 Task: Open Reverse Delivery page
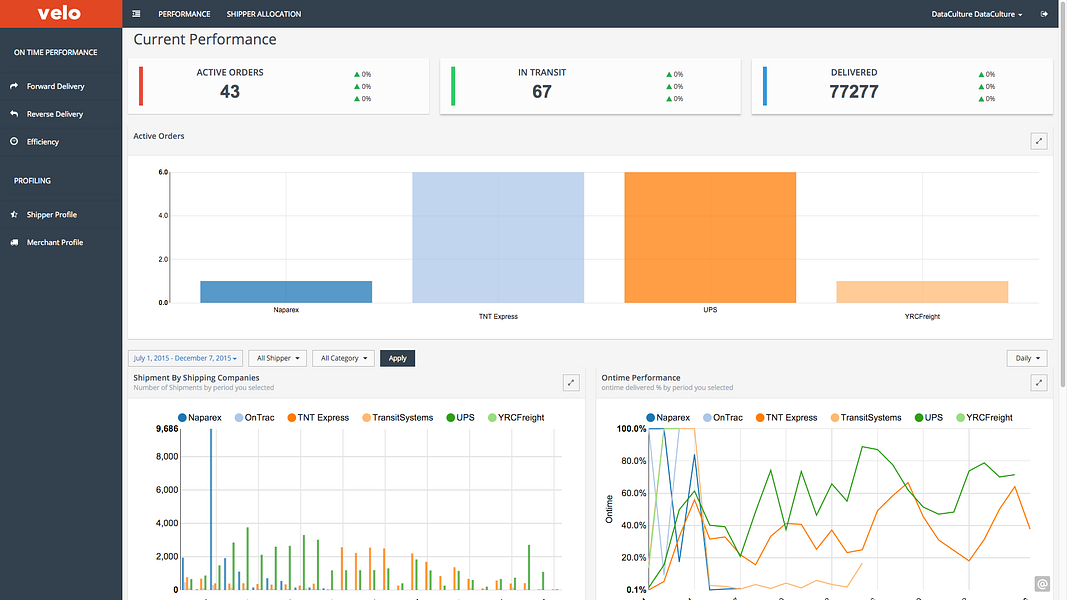pos(55,114)
